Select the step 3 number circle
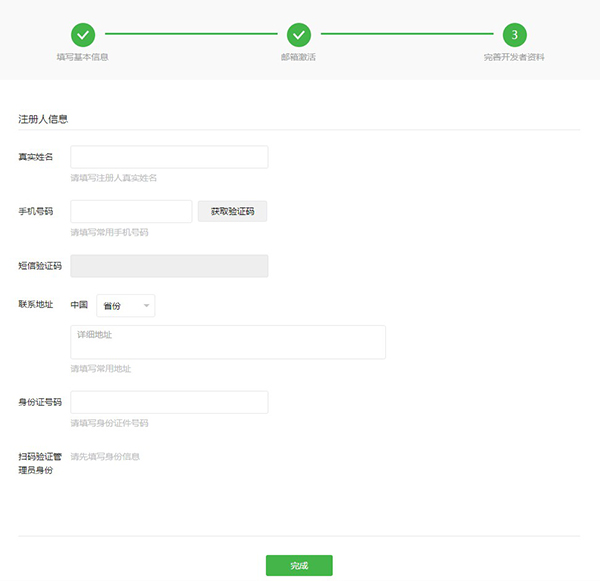 pyautogui.click(x=514, y=35)
